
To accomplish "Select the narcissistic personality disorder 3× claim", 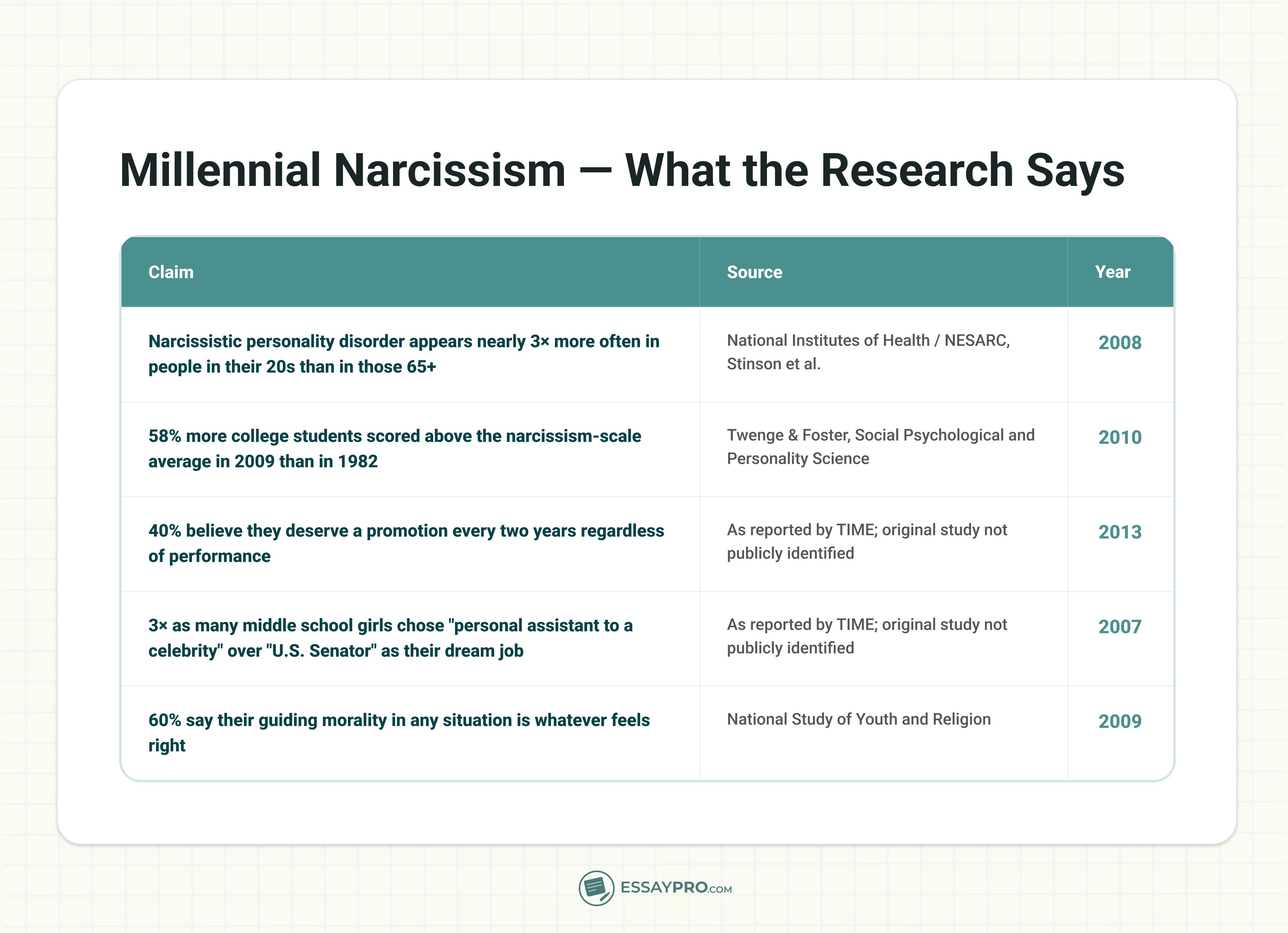I will 404,354.
